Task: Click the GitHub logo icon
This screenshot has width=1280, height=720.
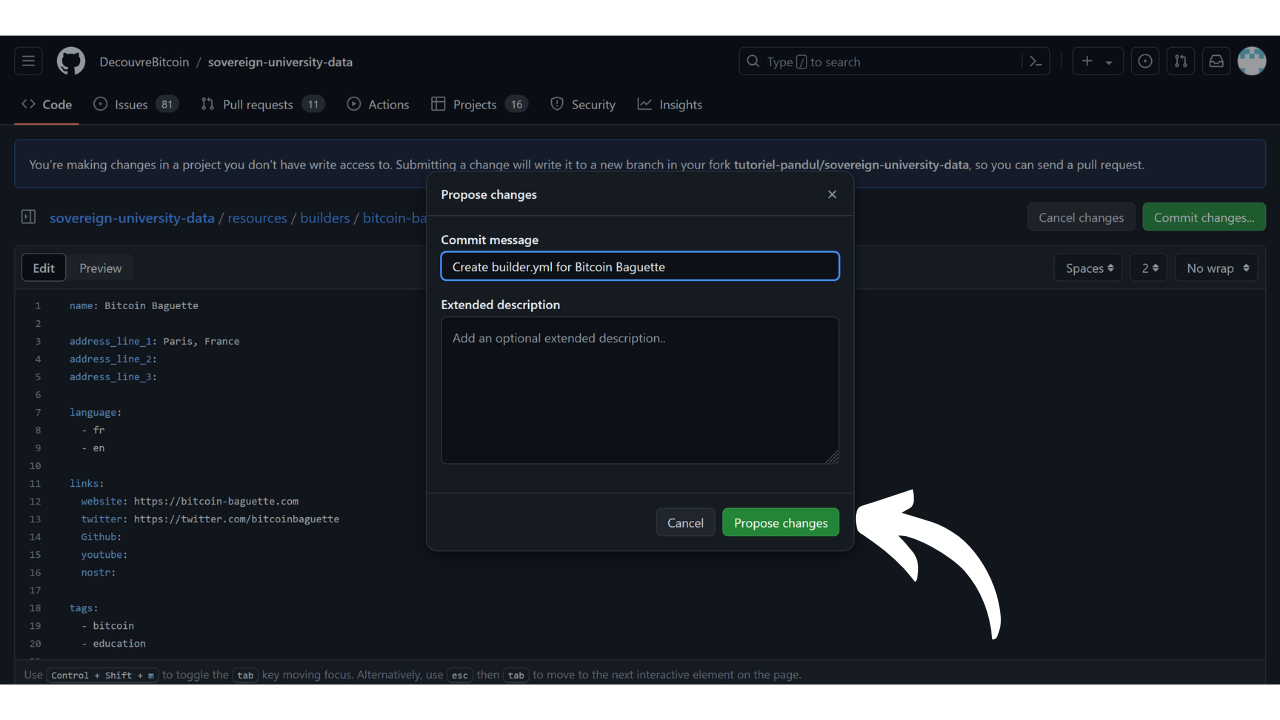Action: pyautogui.click(x=71, y=61)
